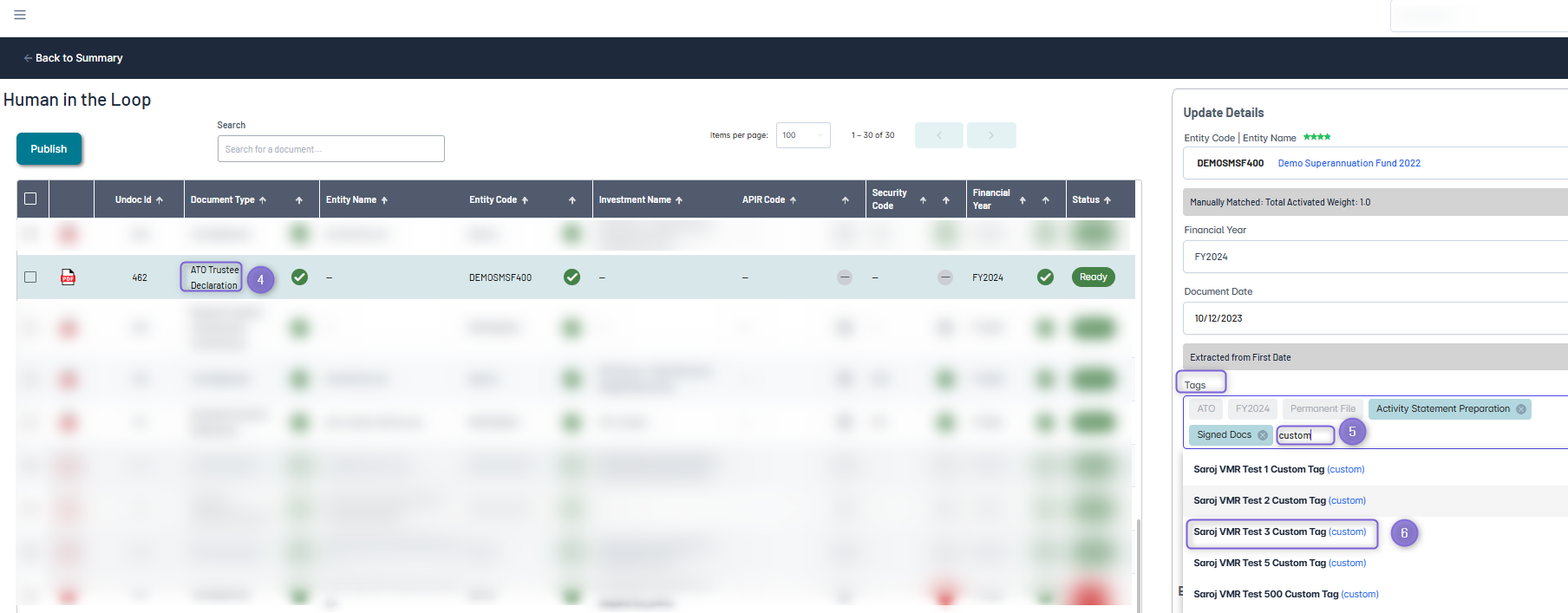Edit the Financial Year field FY2024
This screenshot has height=613, width=1568.
click(x=1375, y=257)
